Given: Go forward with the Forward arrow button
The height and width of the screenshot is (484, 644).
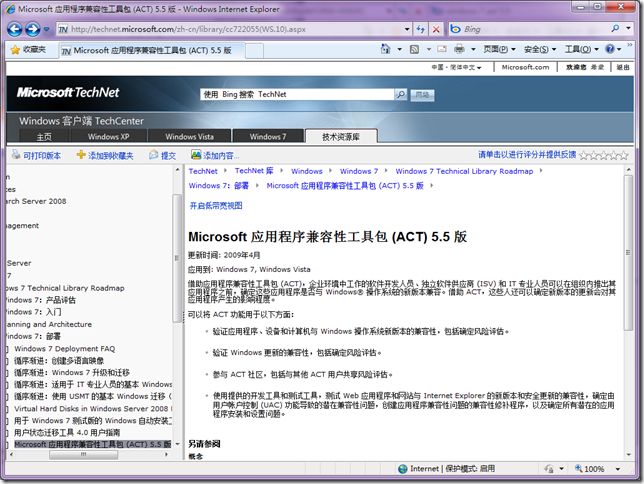Looking at the screenshot, I should pyautogui.click(x=33, y=29).
